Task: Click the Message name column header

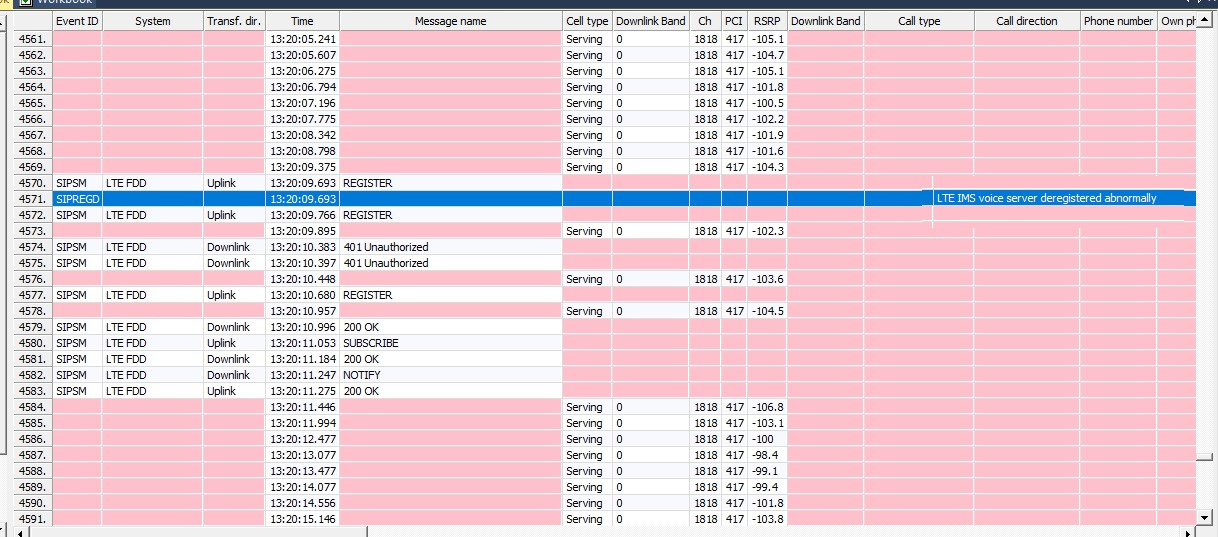Action: (x=451, y=21)
